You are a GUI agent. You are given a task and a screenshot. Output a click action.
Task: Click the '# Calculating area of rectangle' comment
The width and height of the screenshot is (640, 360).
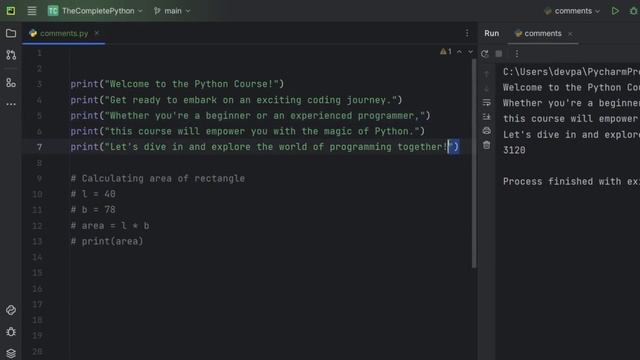point(158,179)
